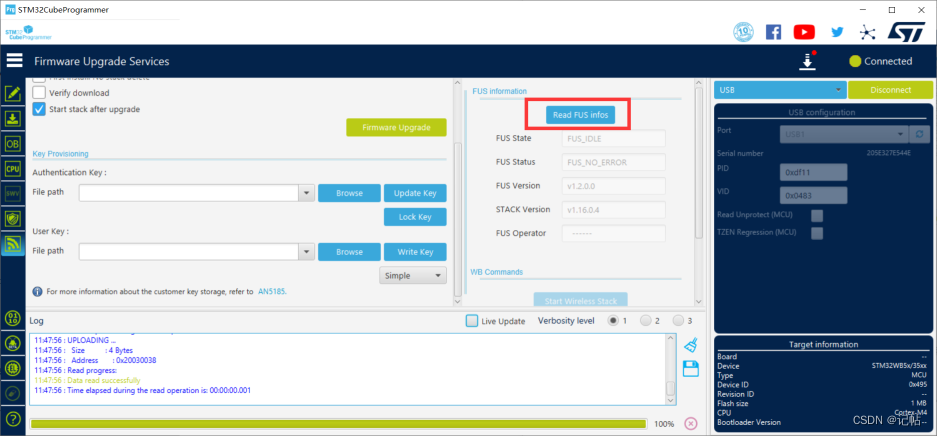
Task: Open ST community network icon
Action: coord(867,32)
